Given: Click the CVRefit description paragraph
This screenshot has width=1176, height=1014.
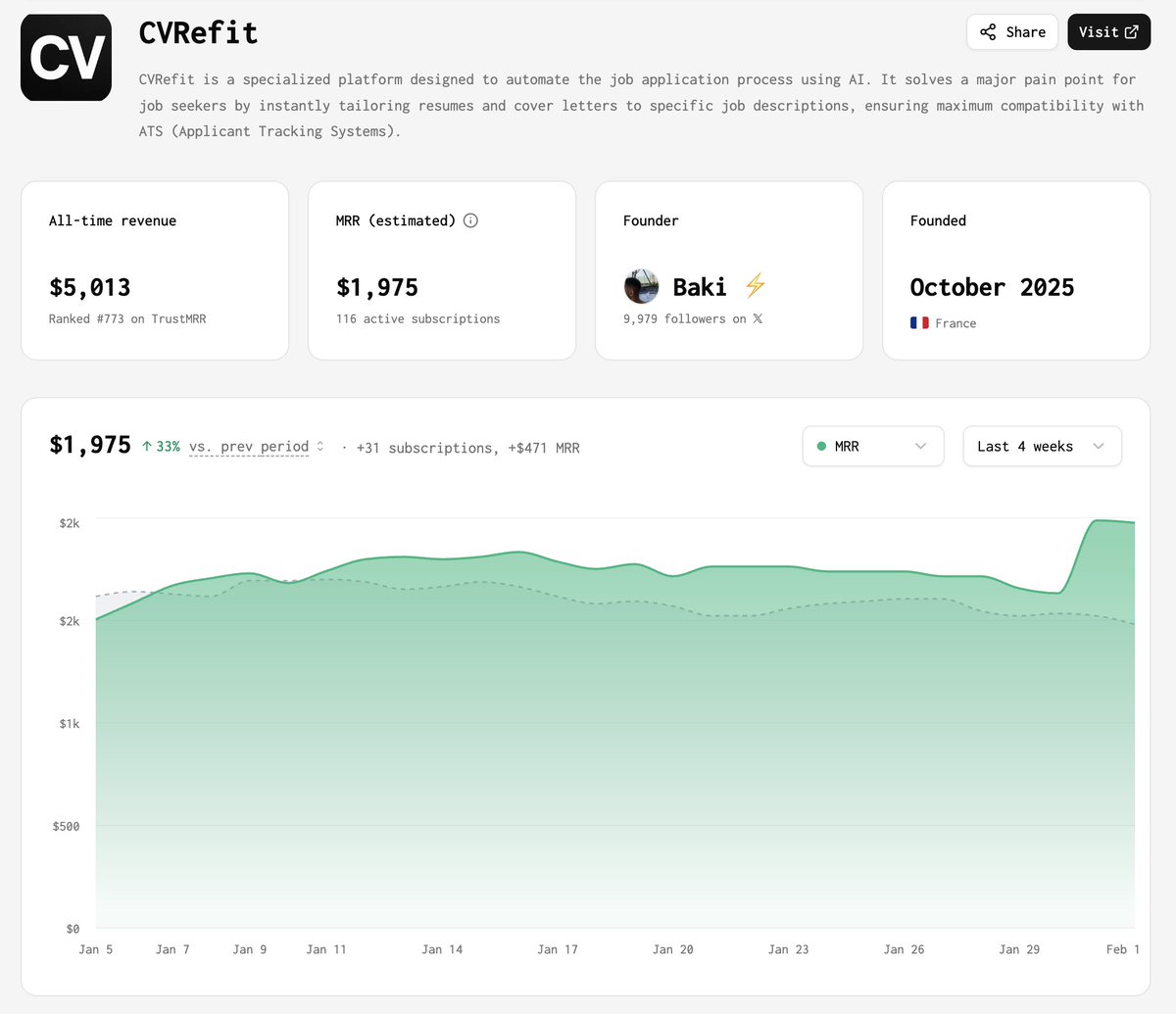Looking at the screenshot, I should (x=641, y=105).
